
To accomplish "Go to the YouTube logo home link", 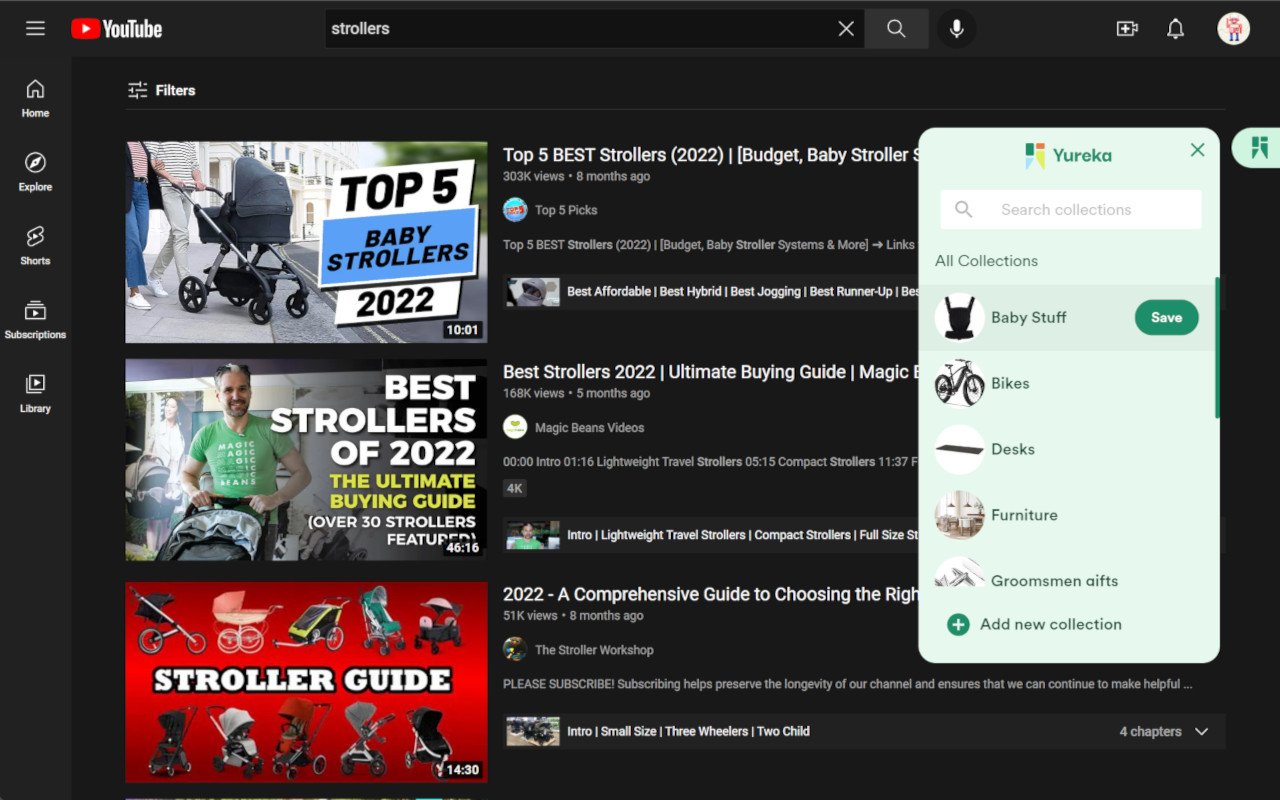I will (117, 29).
